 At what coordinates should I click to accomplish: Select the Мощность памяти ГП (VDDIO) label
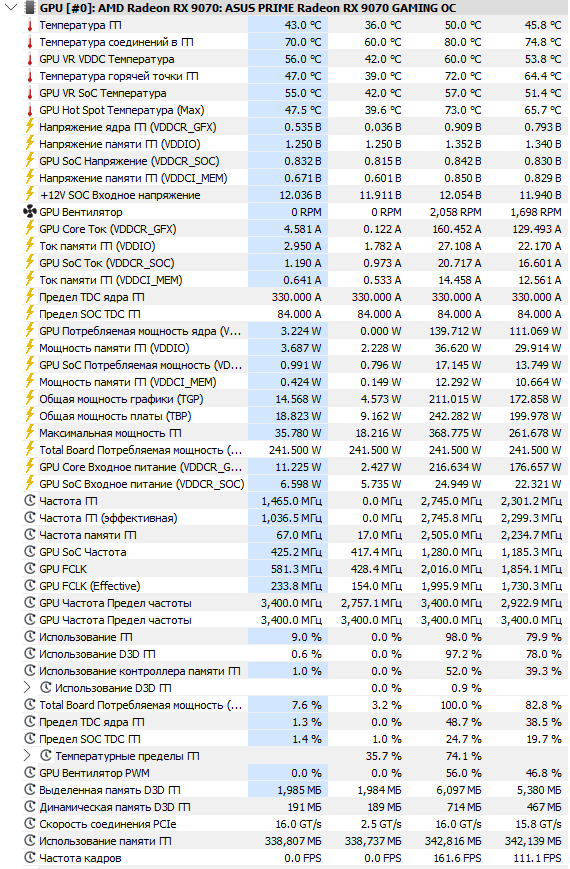(x=114, y=348)
